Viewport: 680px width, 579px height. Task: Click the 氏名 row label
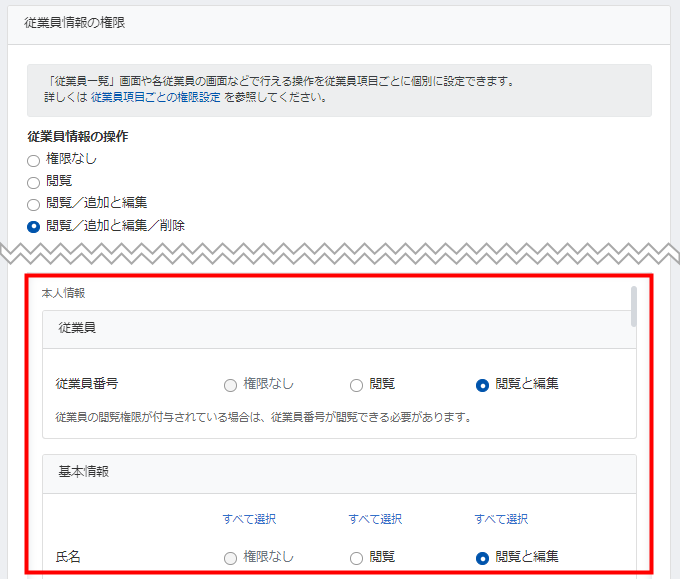pos(68,557)
